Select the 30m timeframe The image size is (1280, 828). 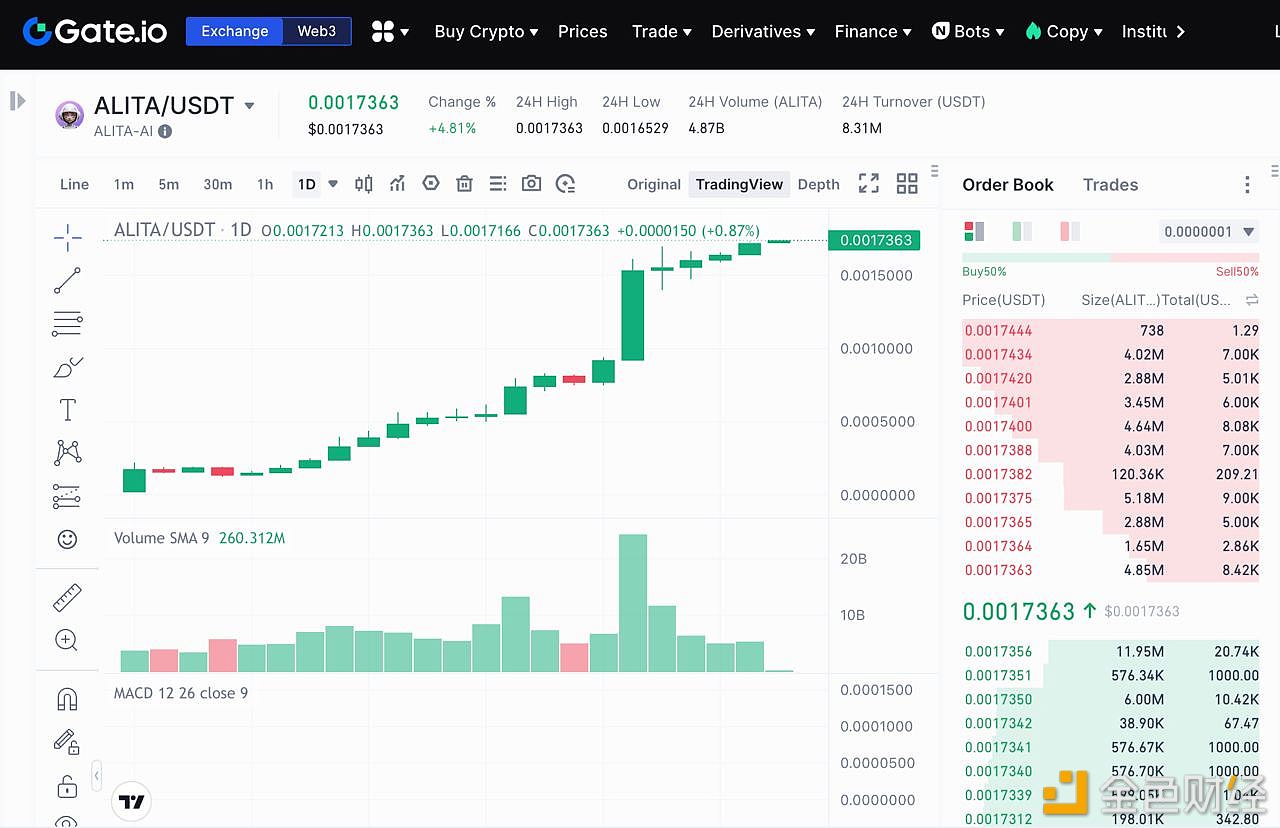point(217,184)
